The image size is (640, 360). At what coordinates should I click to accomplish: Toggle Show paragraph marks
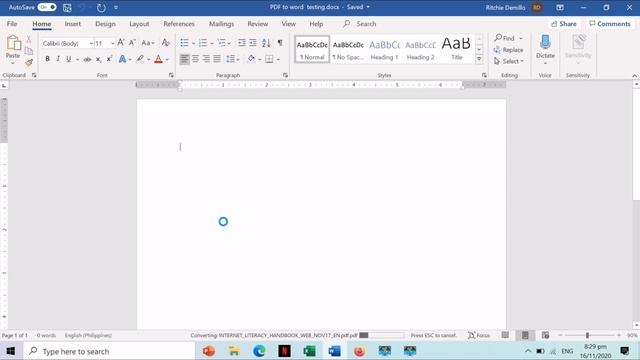(x=280, y=43)
